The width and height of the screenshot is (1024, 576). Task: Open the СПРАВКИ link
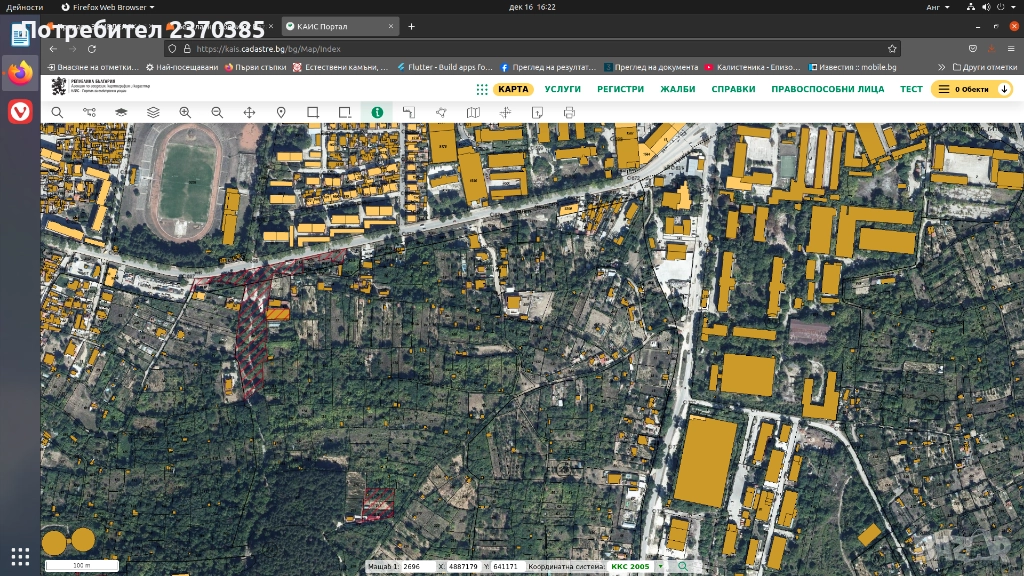click(733, 89)
